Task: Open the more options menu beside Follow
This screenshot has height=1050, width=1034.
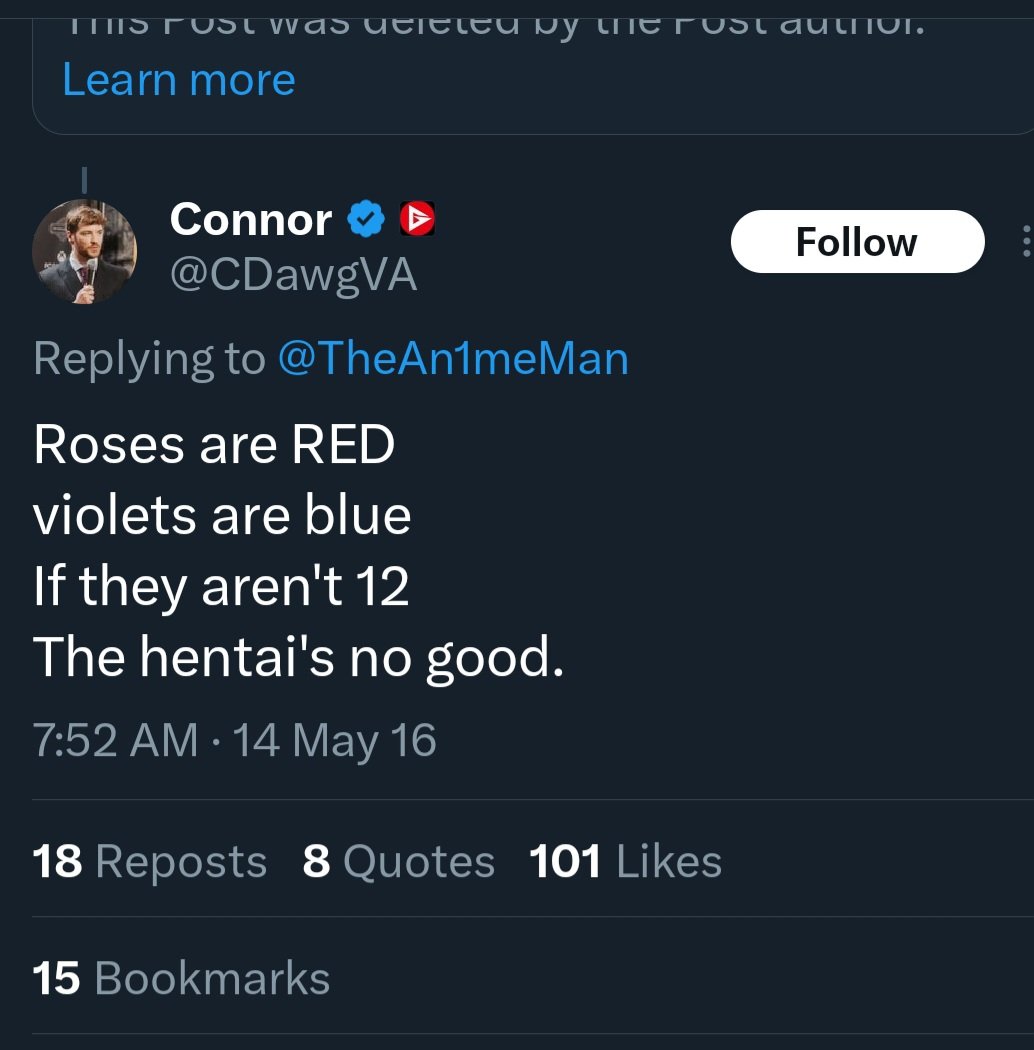Action: [x=1026, y=242]
